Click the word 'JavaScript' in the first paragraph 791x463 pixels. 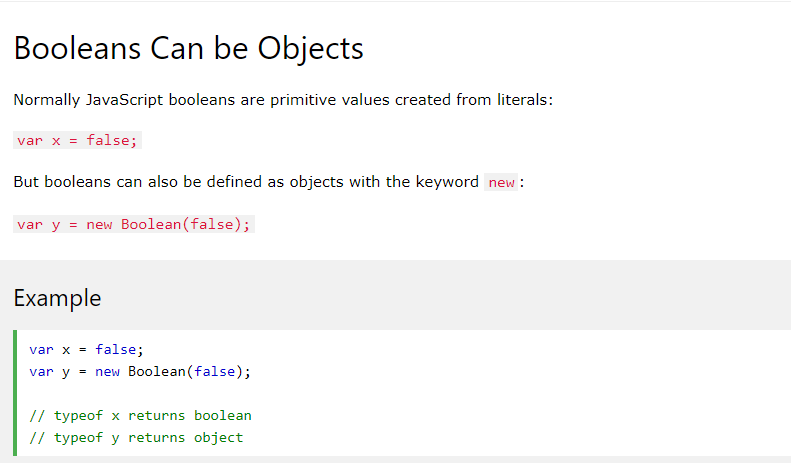(x=124, y=100)
